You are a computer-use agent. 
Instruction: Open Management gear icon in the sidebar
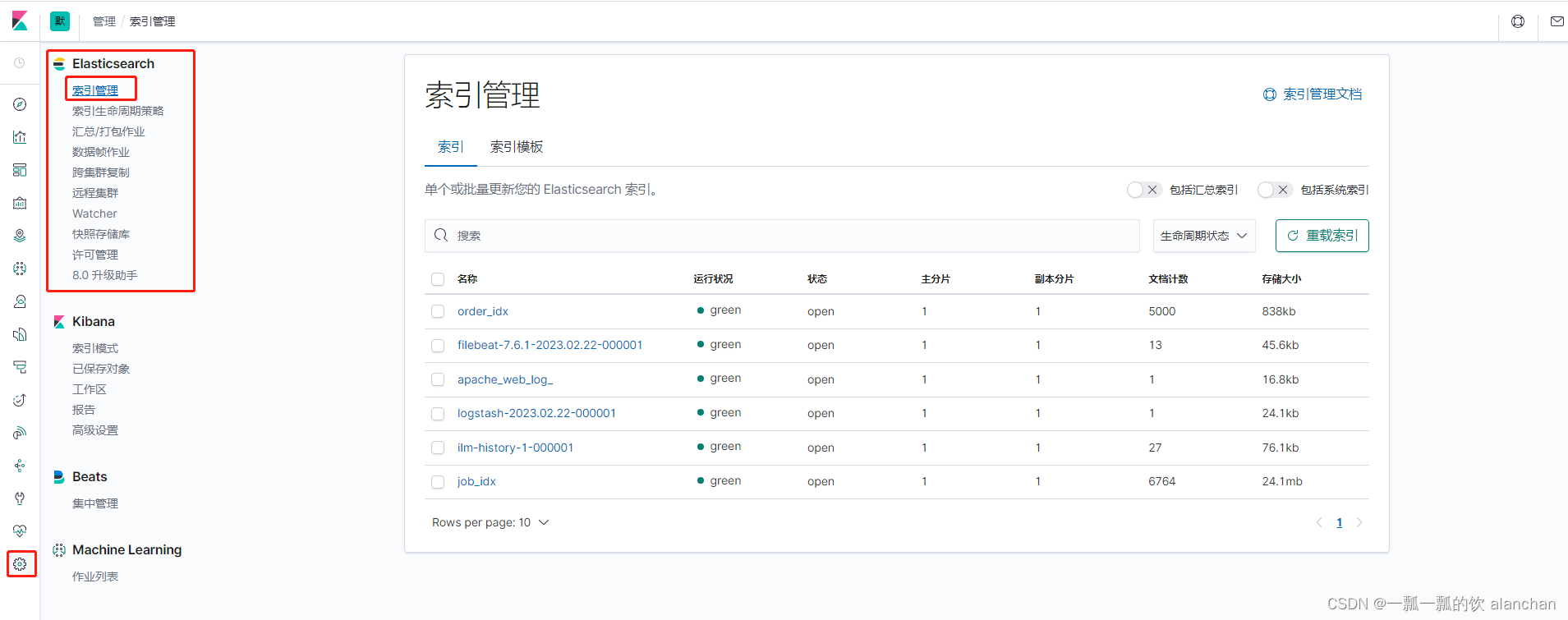[x=20, y=564]
